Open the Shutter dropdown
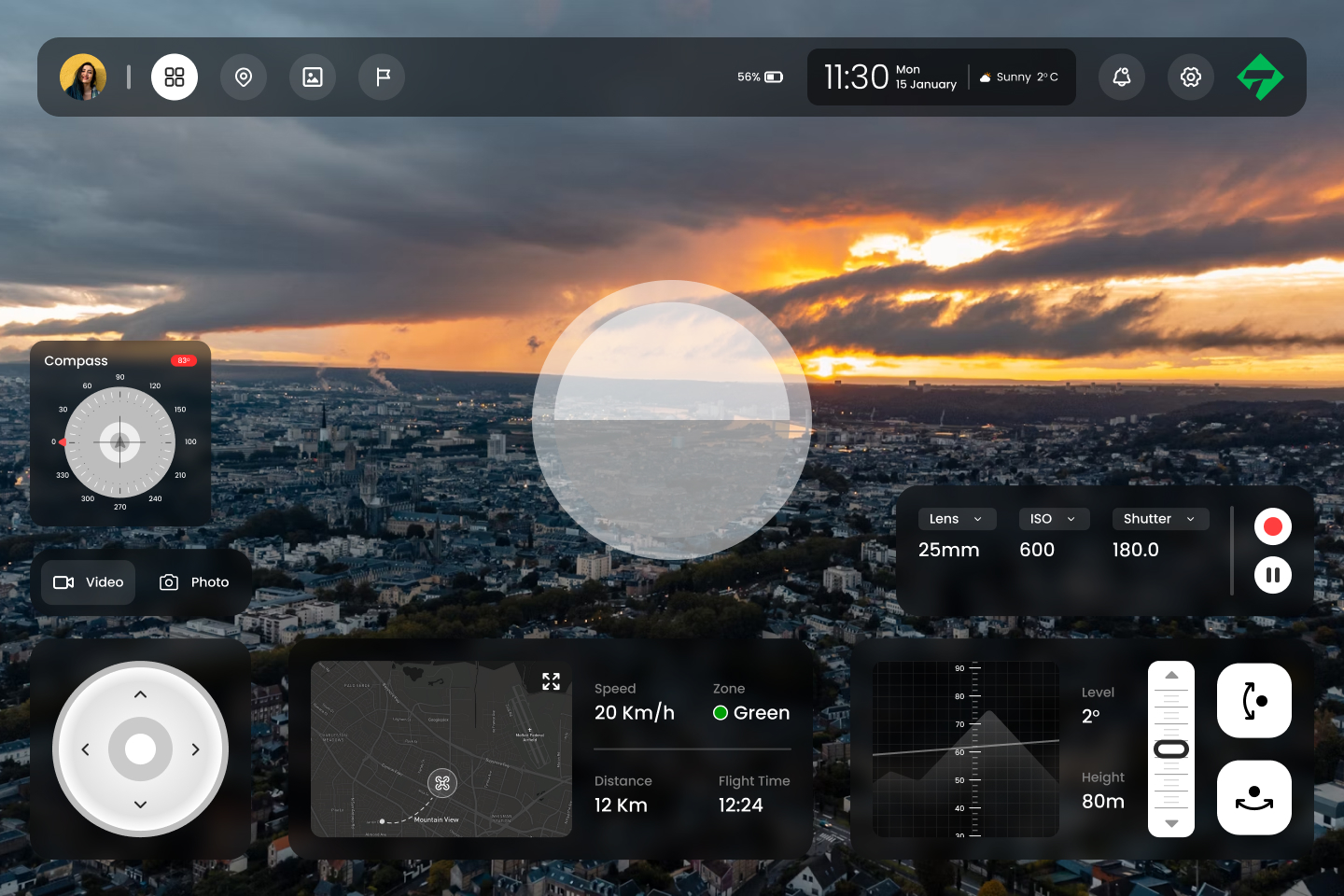This screenshot has width=1344, height=896. 1161,519
